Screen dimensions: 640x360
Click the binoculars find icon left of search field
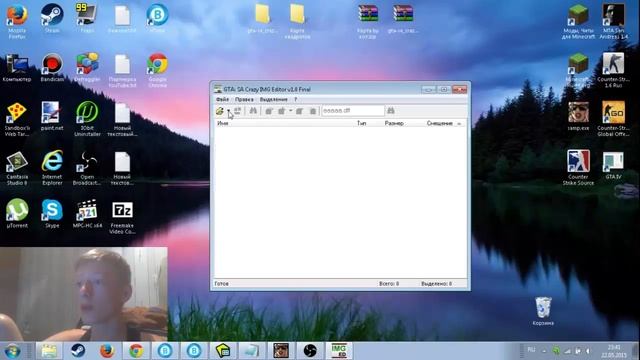click(x=253, y=111)
